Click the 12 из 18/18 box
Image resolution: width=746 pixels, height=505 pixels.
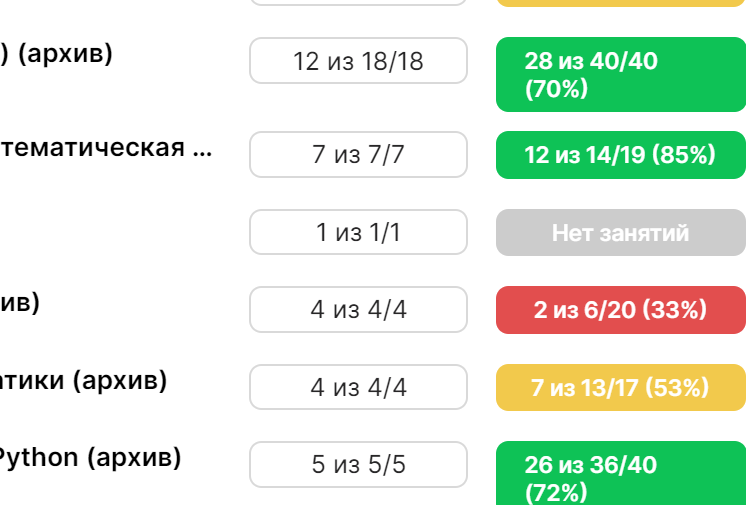(358, 61)
